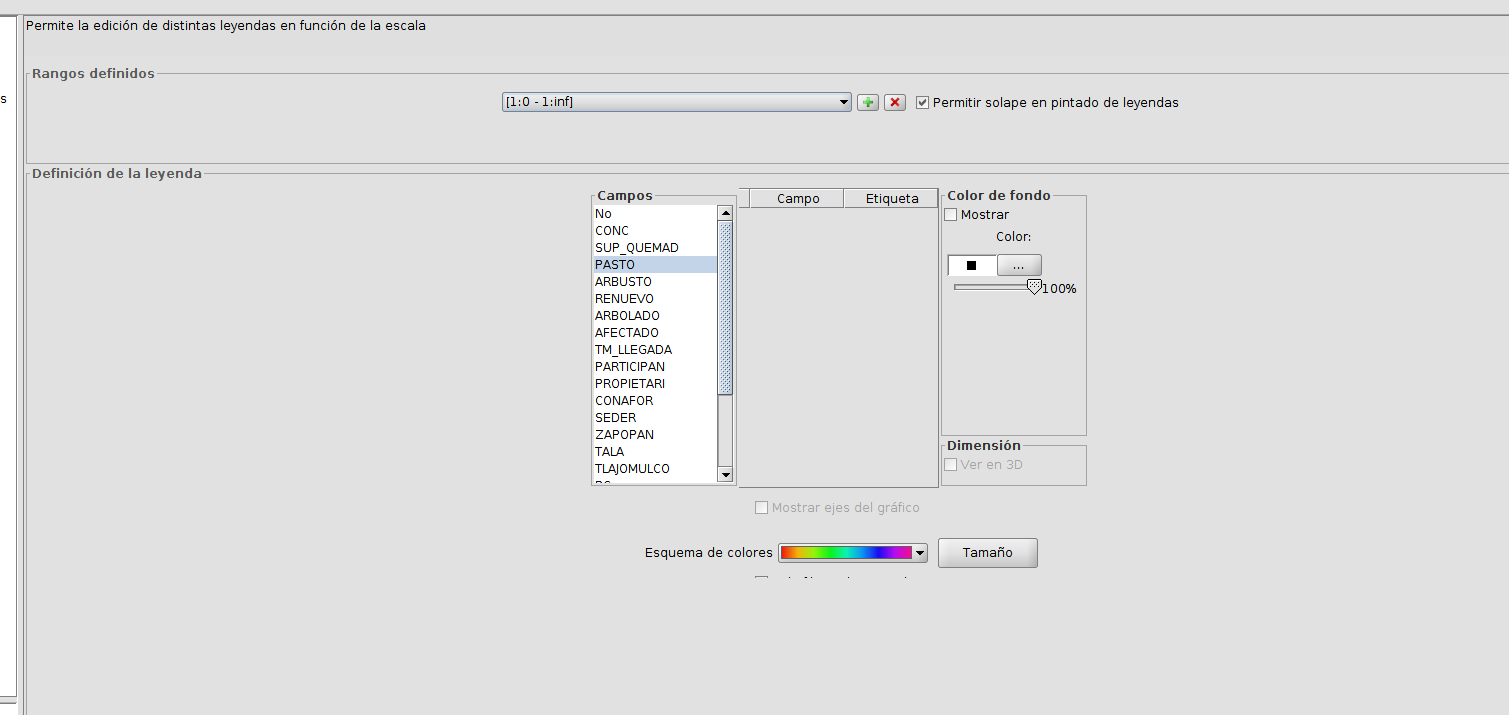Viewport: 1509px width, 715px height.
Task: Check Mostrar ejes del gráfico option
Action: coord(762,508)
